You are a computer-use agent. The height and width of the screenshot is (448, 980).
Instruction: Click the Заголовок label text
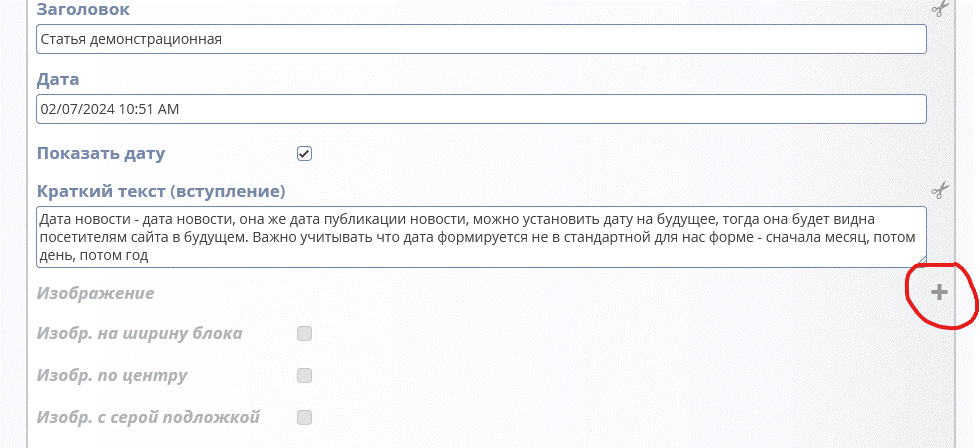click(83, 9)
